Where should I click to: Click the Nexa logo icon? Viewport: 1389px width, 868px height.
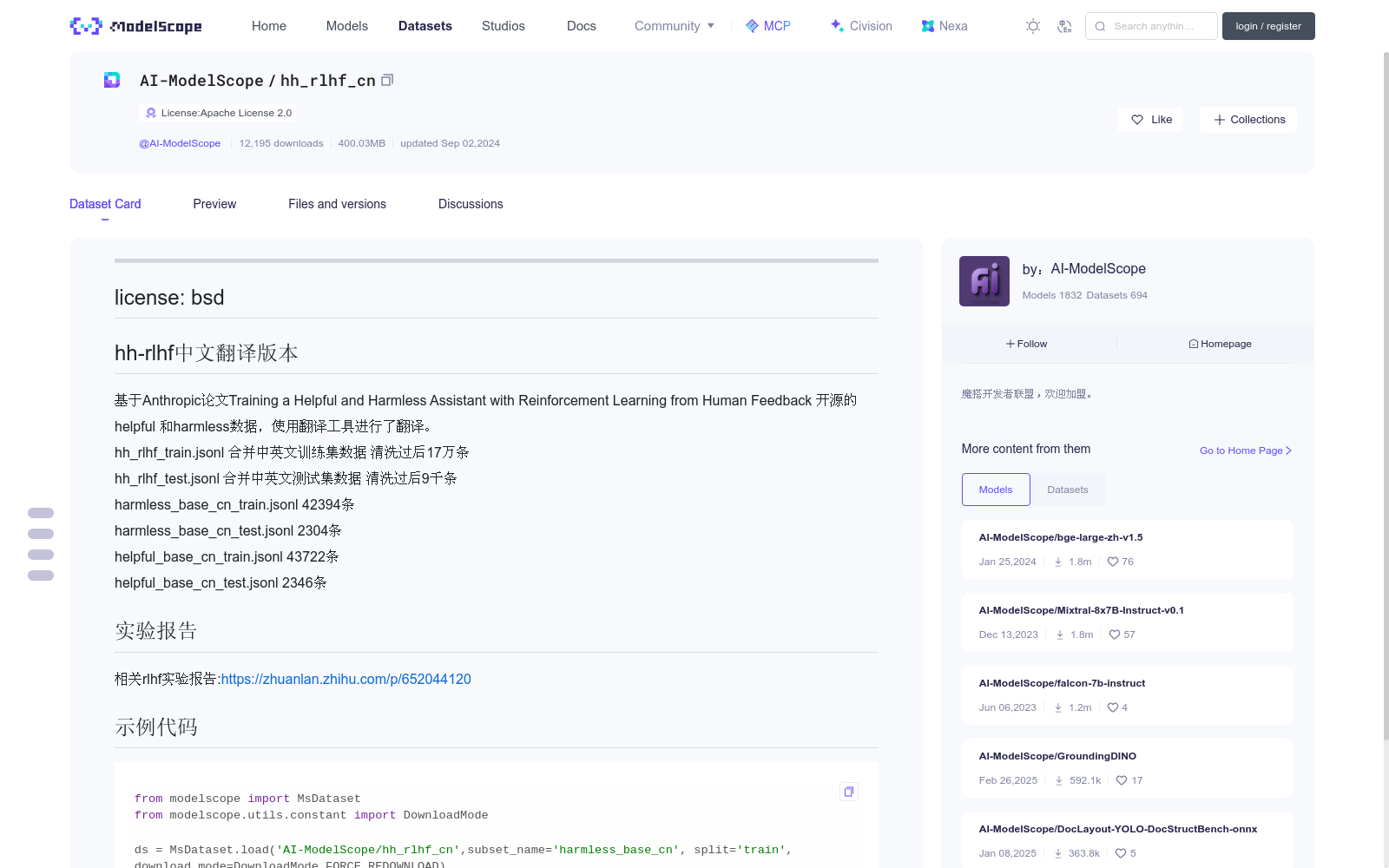pos(928,26)
